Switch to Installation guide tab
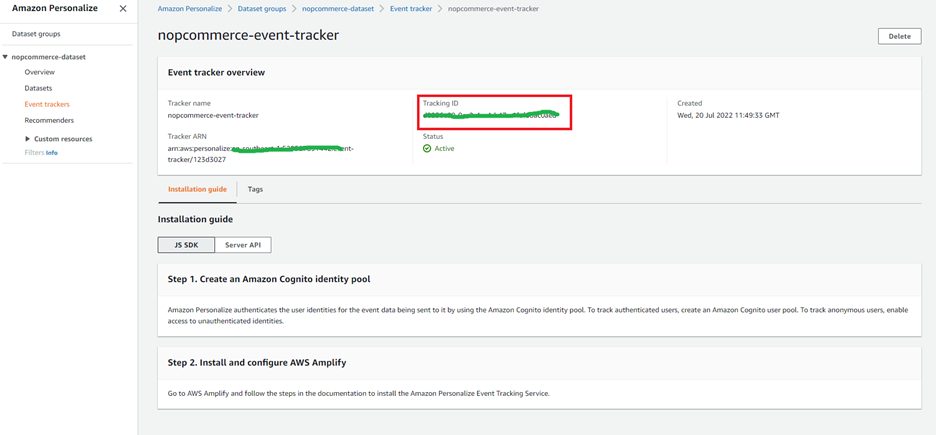The width and height of the screenshot is (936, 435). 197,189
